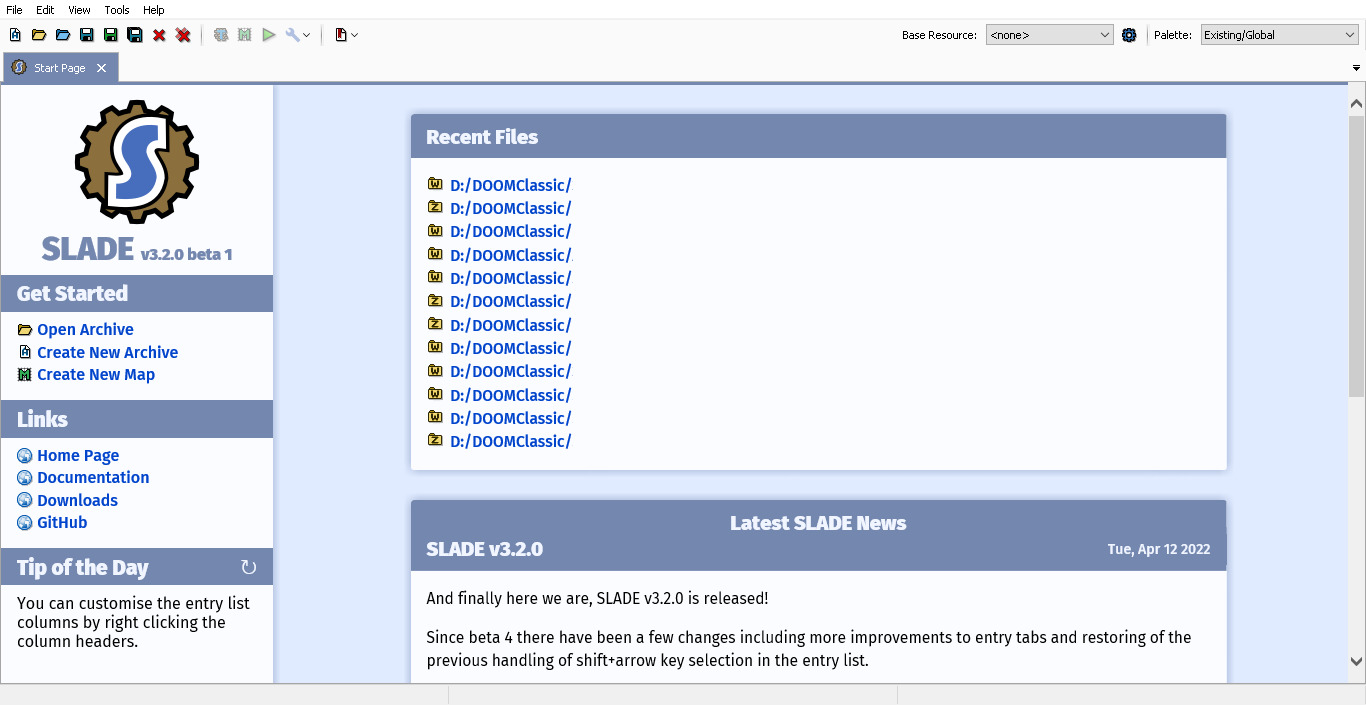The width and height of the screenshot is (1366, 705).
Task: Click the wrench Maintenance icon
Action: (x=292, y=35)
